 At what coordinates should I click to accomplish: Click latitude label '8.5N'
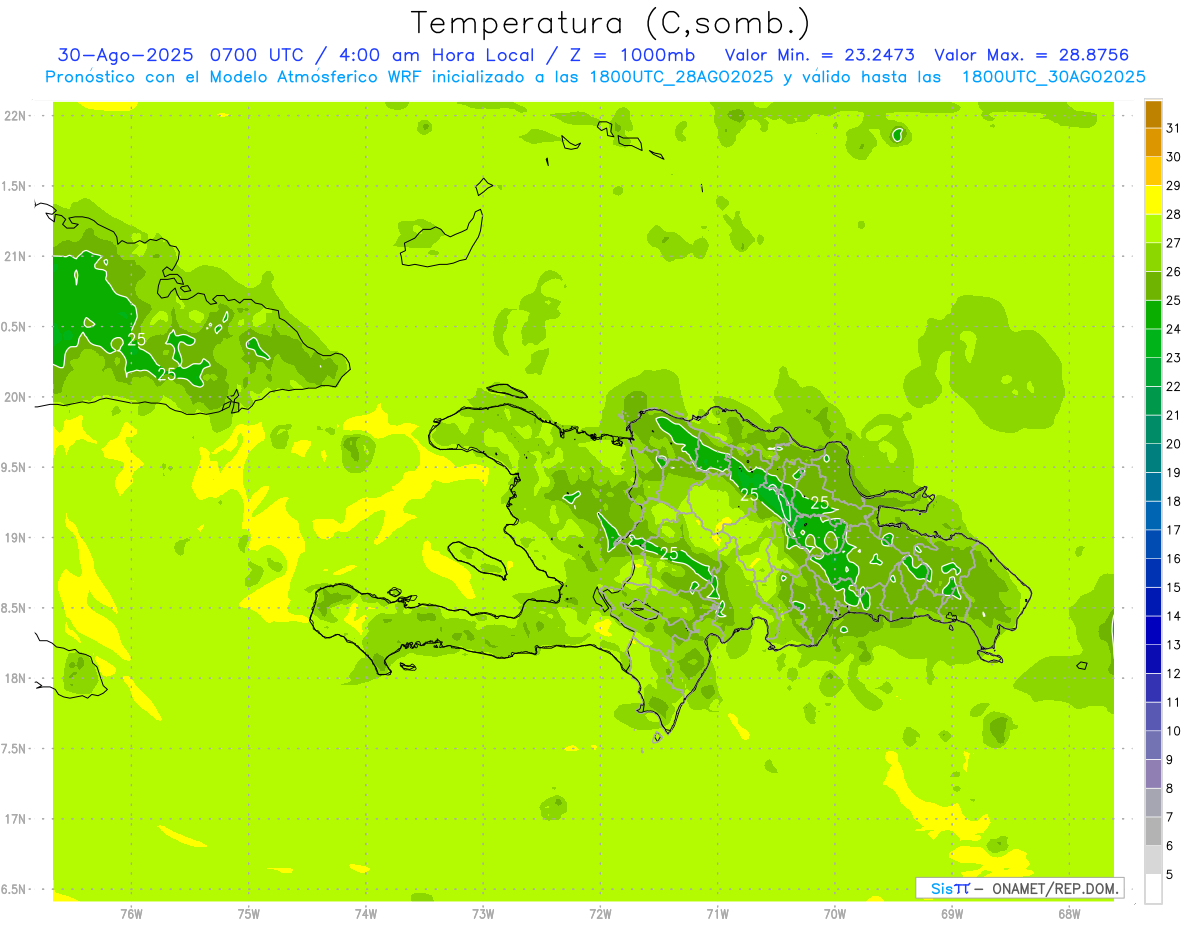coord(14,609)
